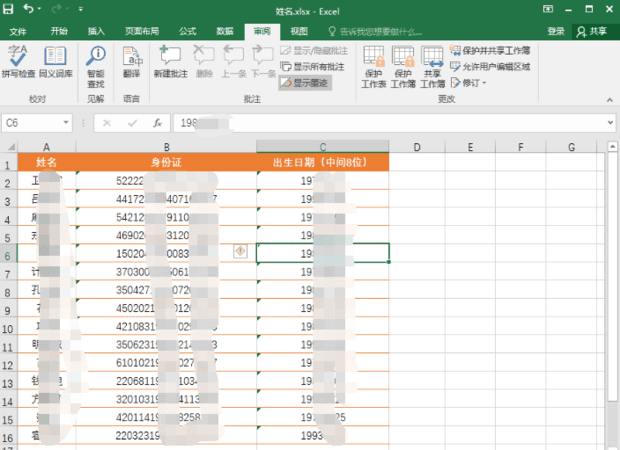Open Ribbon Display Options
Image resolution: width=620 pixels, height=450 pixels.
(x=548, y=9)
